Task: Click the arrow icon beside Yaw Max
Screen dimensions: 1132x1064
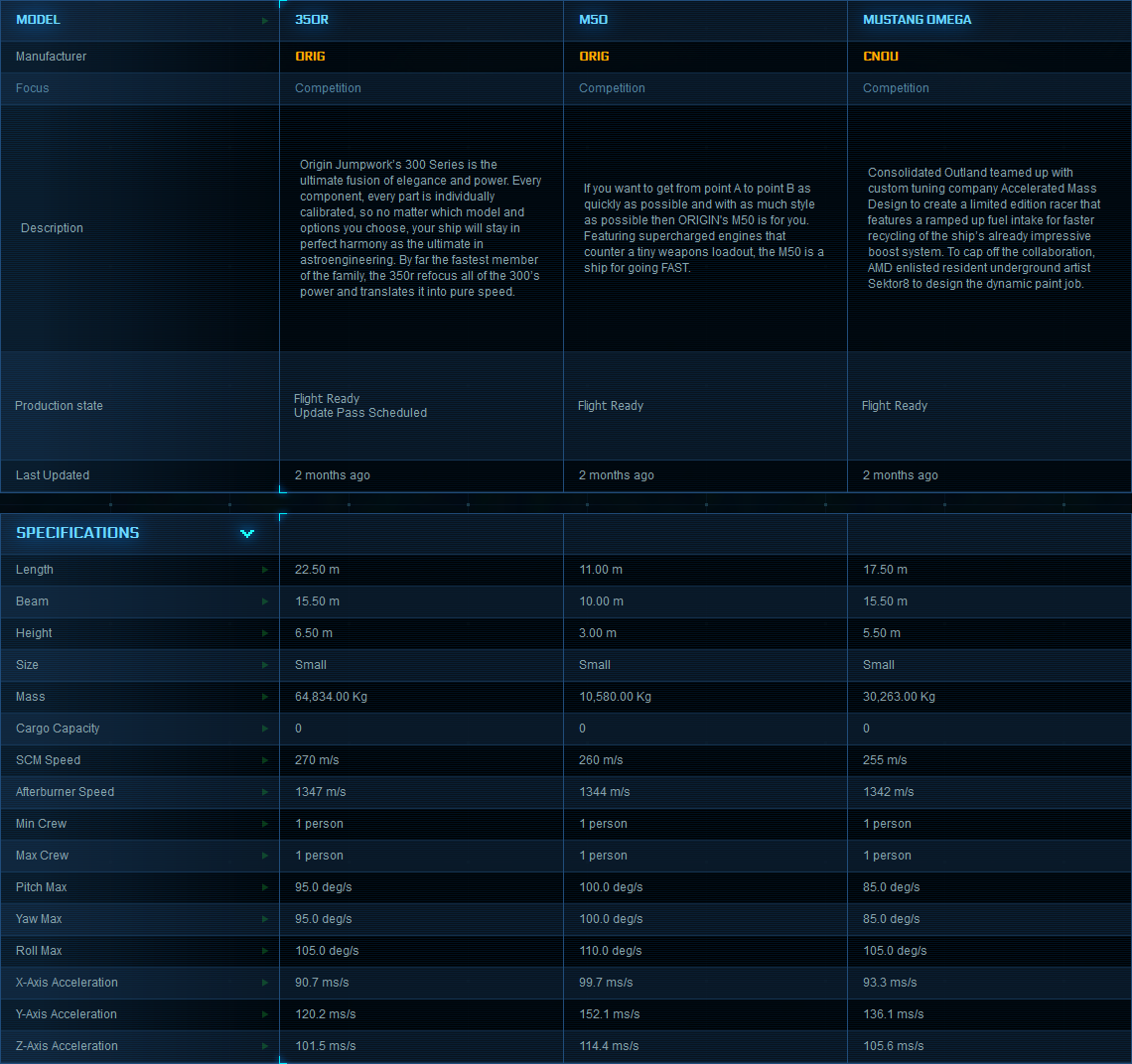Action: [x=264, y=919]
